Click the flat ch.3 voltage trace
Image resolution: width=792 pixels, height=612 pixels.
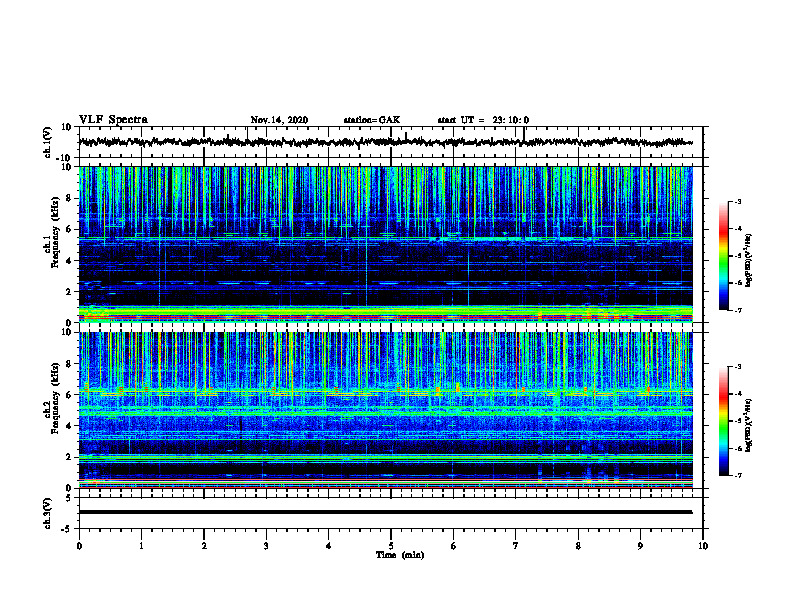(x=385, y=512)
